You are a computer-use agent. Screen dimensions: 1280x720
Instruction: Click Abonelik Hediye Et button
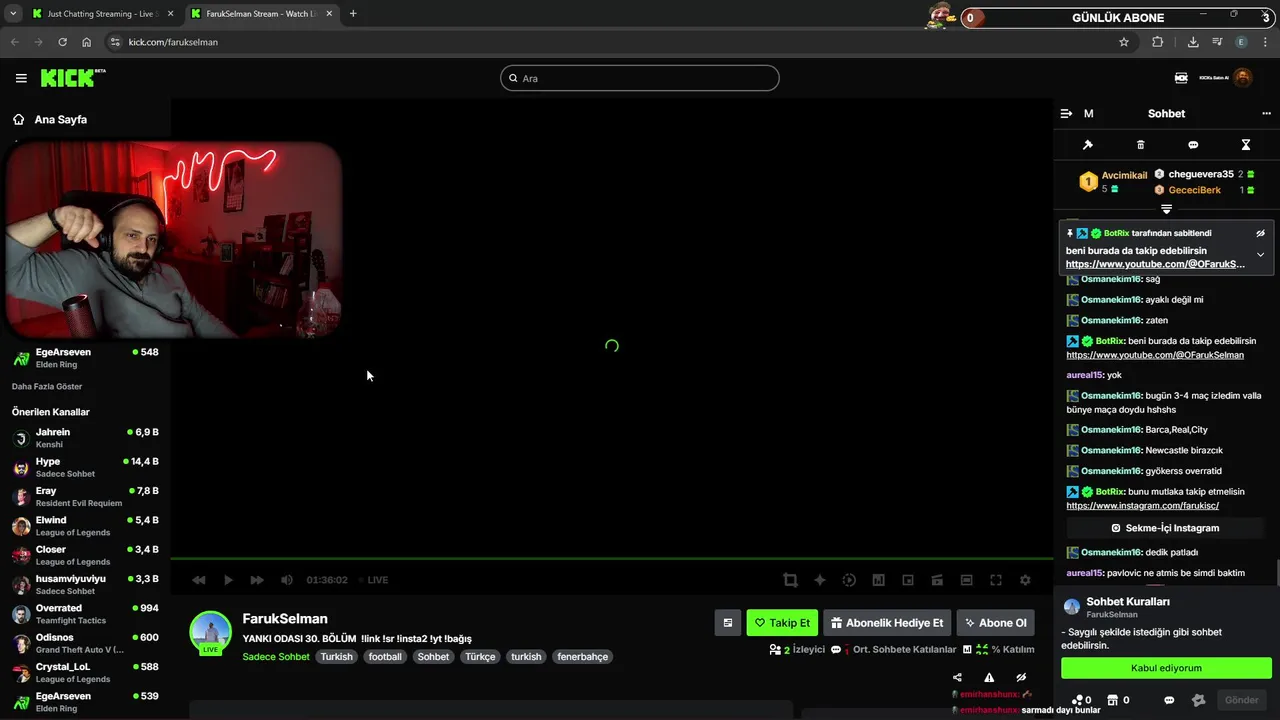pos(887,623)
